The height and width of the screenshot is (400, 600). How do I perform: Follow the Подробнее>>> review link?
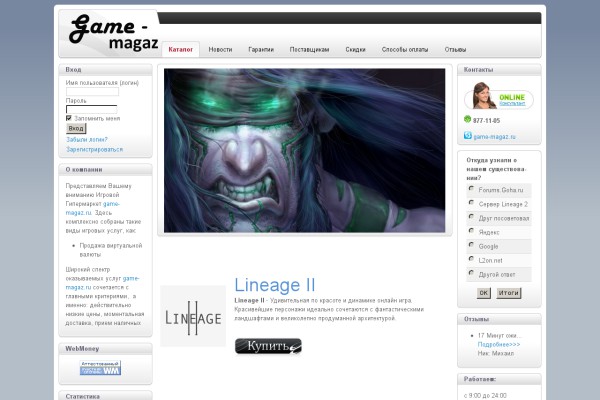pyautogui.click(x=499, y=344)
